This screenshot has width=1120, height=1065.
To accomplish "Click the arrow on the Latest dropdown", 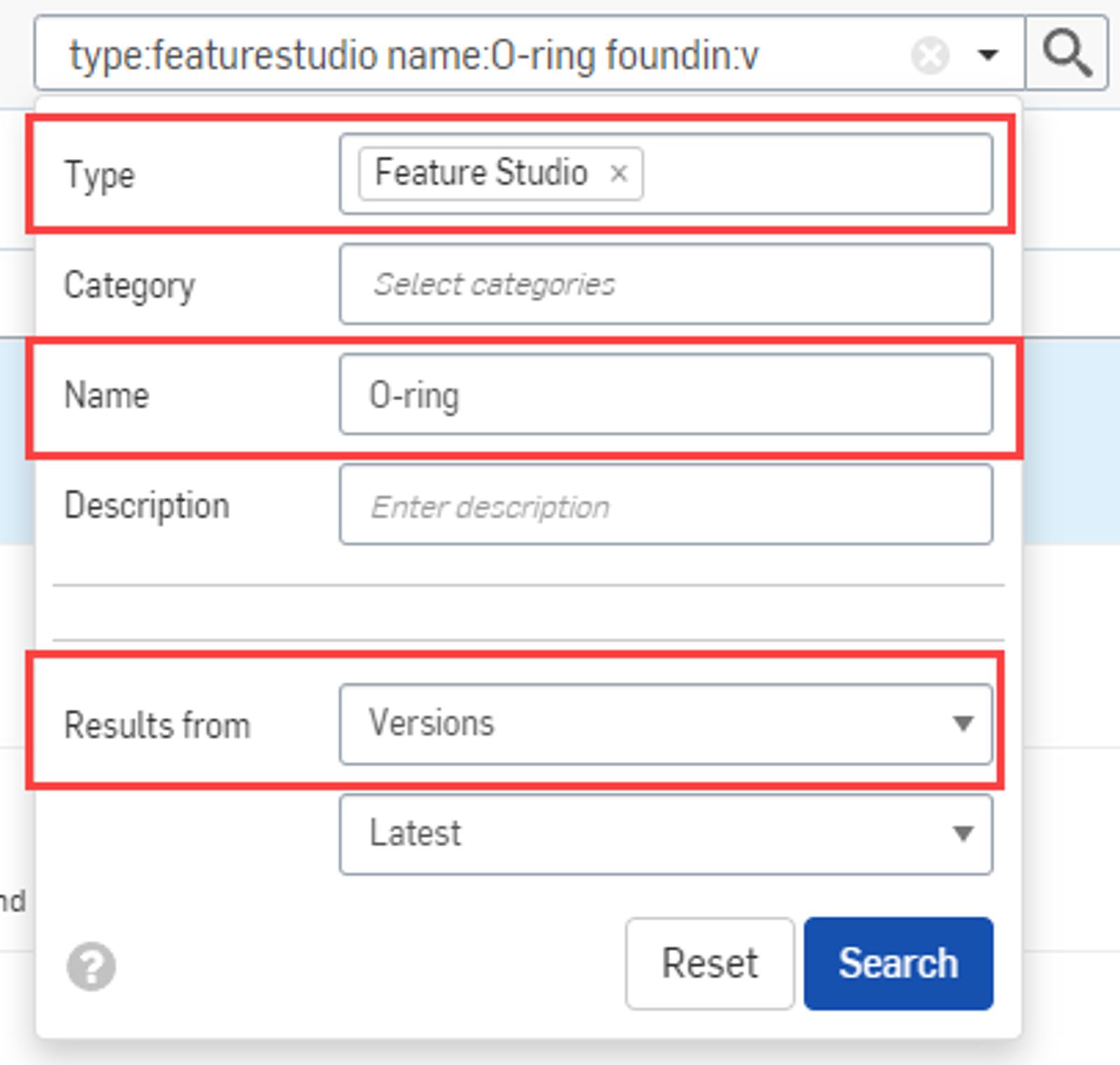I will click(x=963, y=834).
